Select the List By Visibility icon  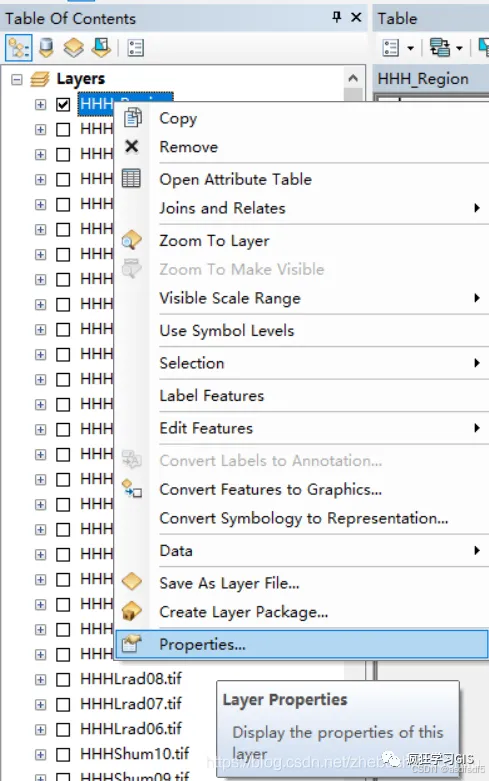74,48
